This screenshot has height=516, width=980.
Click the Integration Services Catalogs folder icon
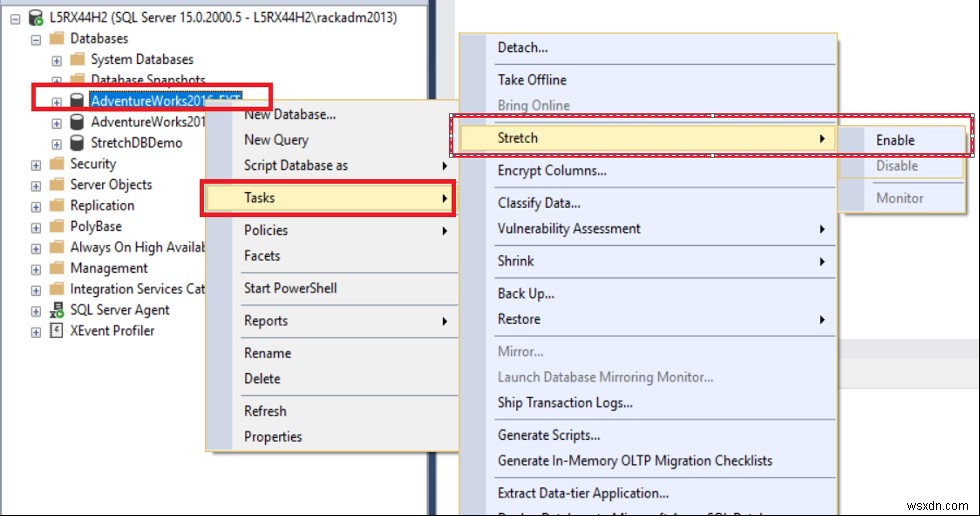pyautogui.click(x=57, y=289)
